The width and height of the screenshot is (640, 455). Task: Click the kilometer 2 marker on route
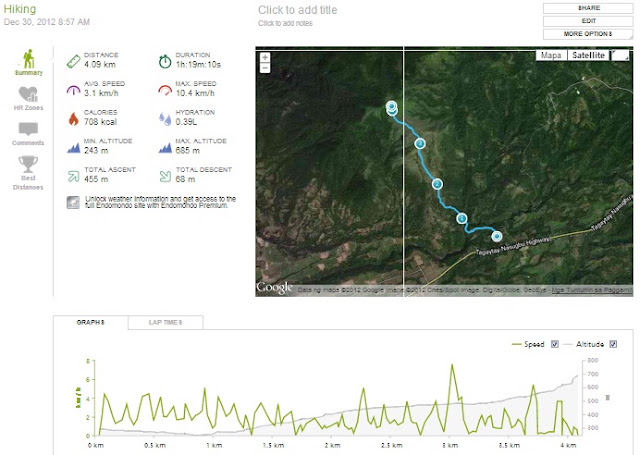pyautogui.click(x=438, y=184)
